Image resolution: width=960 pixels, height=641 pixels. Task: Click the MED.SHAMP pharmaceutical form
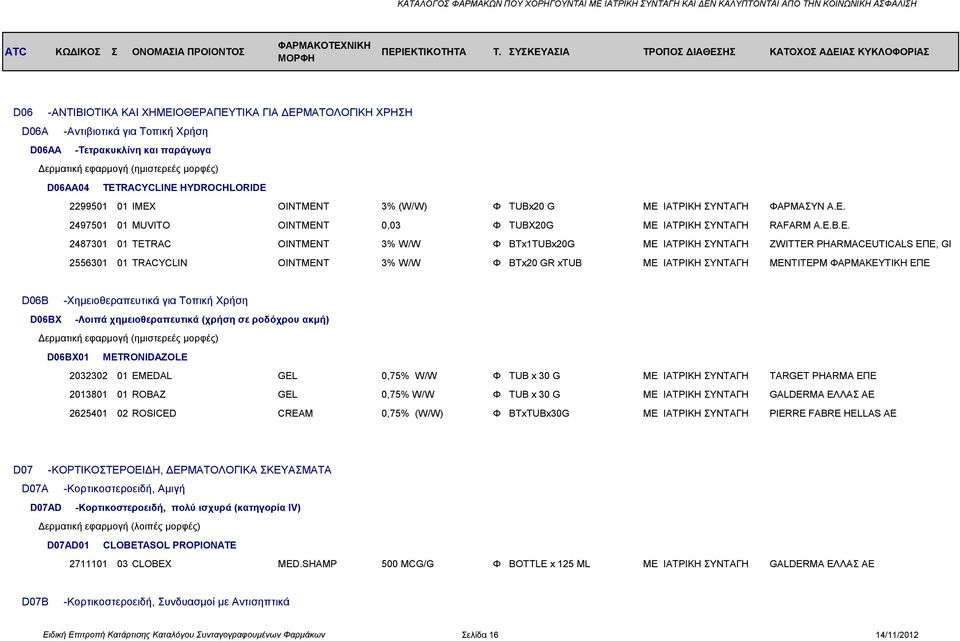(x=307, y=564)
